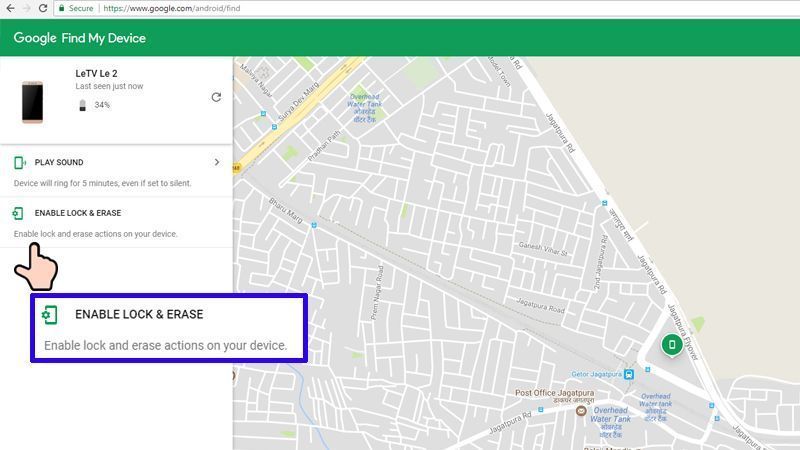Click the LeTV Le 2 device name
This screenshot has width=800, height=450.
(96, 73)
